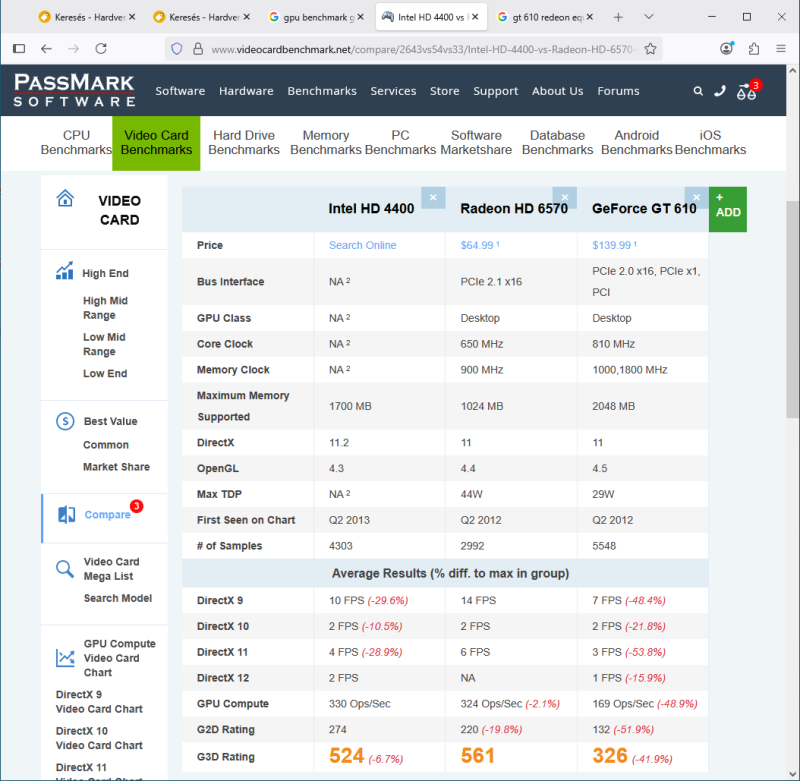800x781 pixels.
Task: Click the page vertical scrollbar thumb
Action: (792, 310)
